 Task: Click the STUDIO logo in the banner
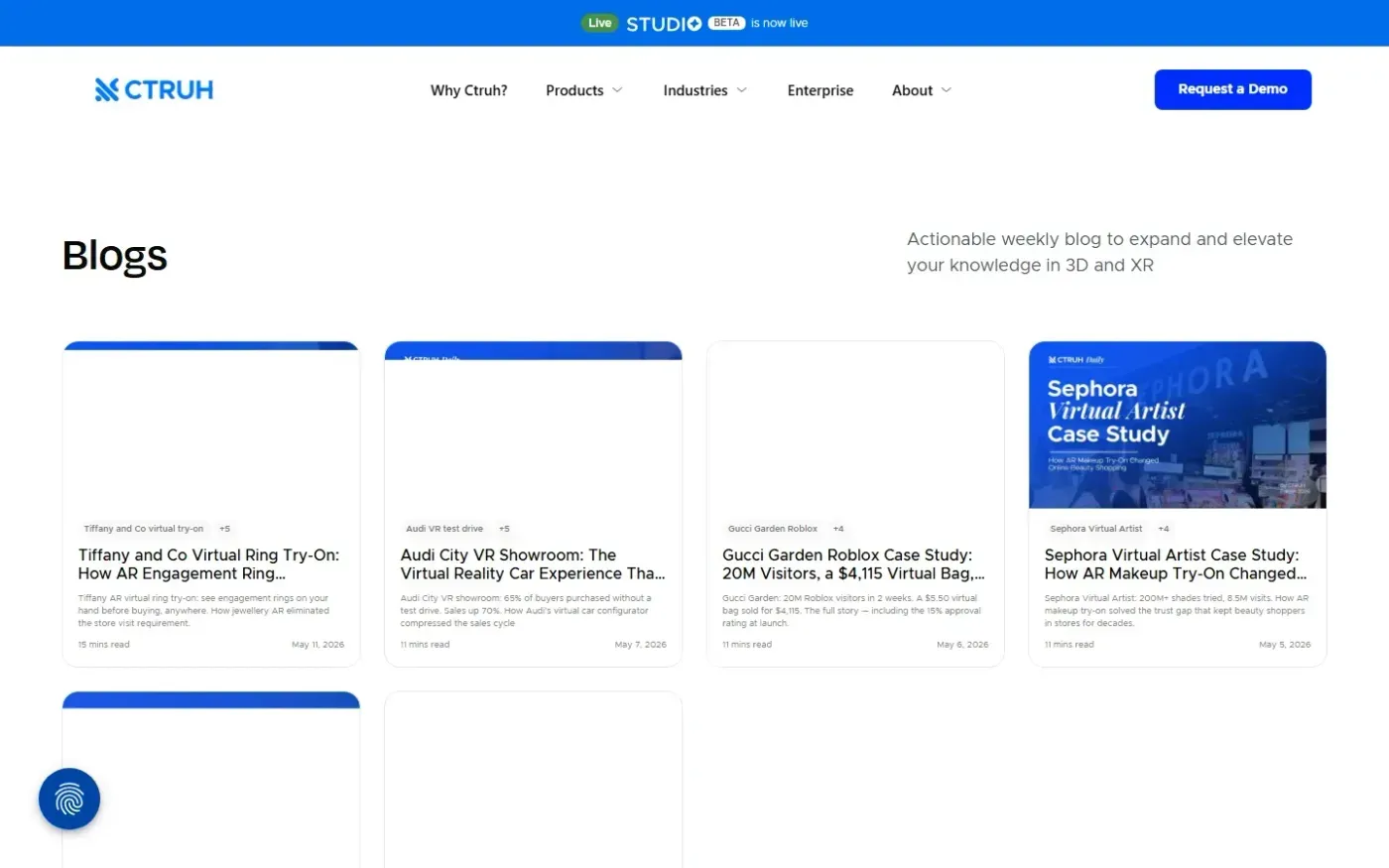(x=664, y=23)
